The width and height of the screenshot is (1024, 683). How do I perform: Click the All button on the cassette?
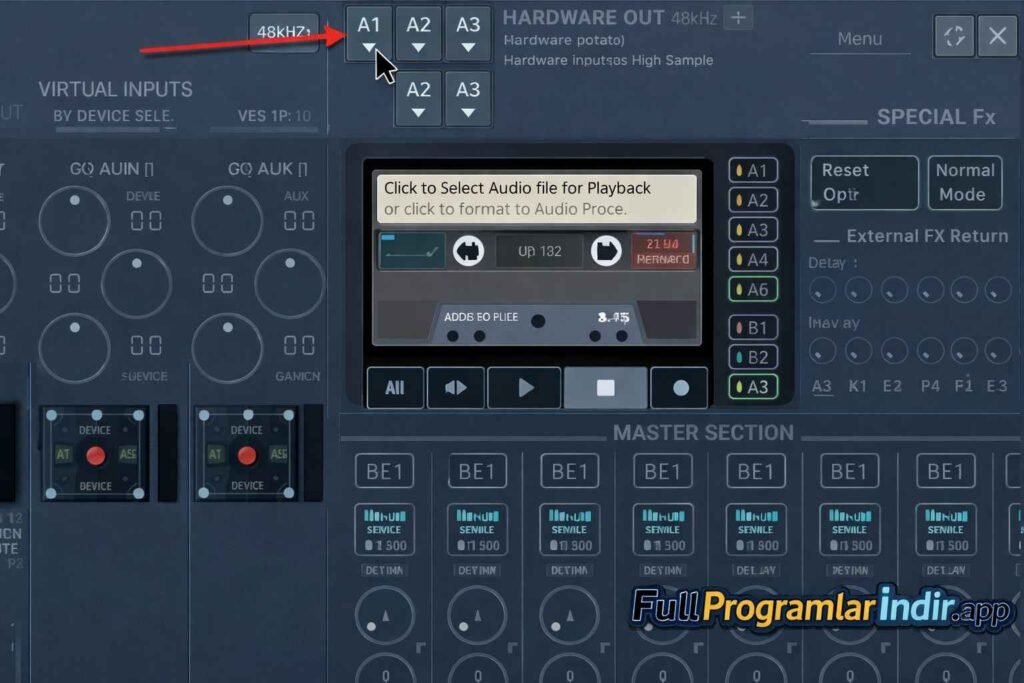(395, 388)
